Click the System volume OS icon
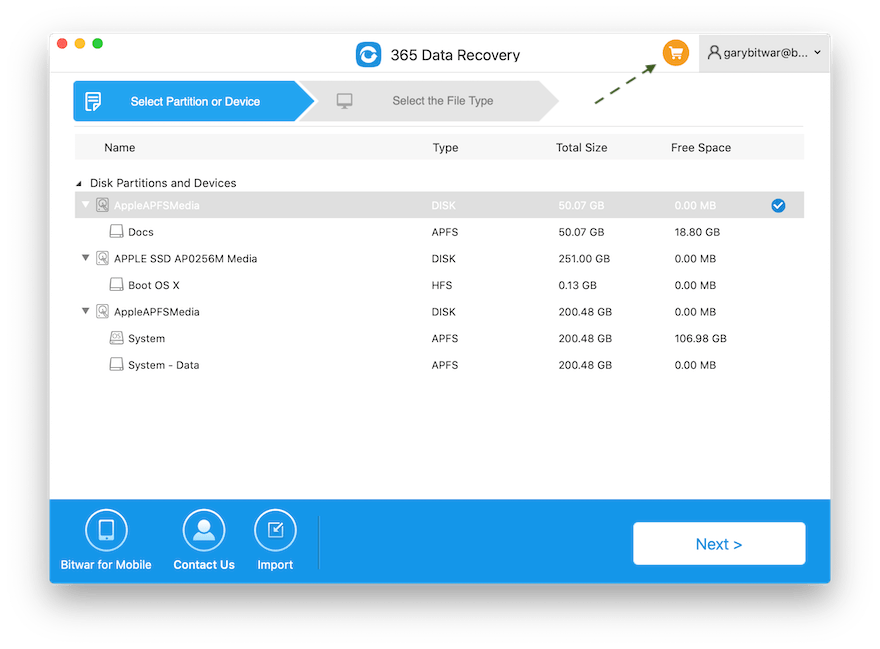 point(116,338)
